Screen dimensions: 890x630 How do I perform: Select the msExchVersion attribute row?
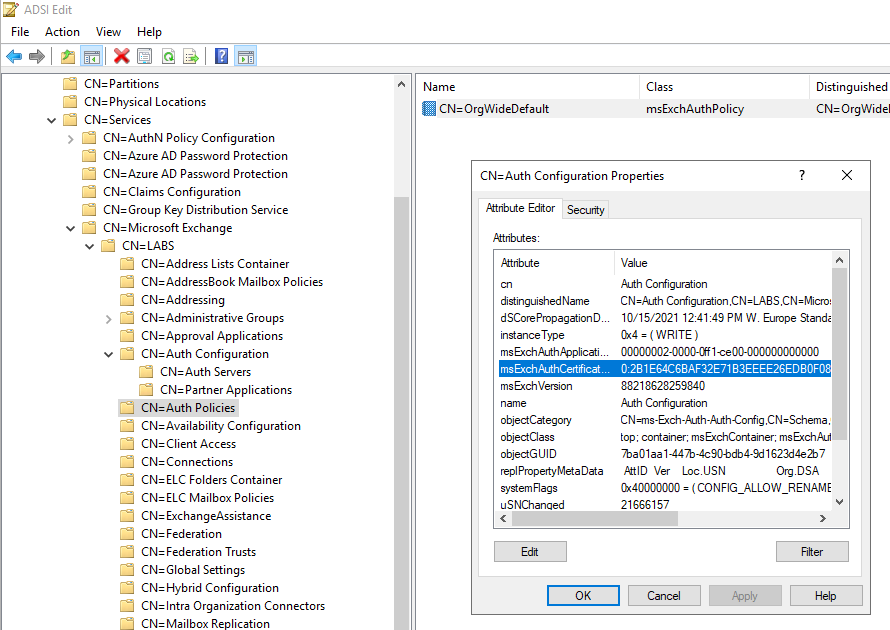pos(537,386)
